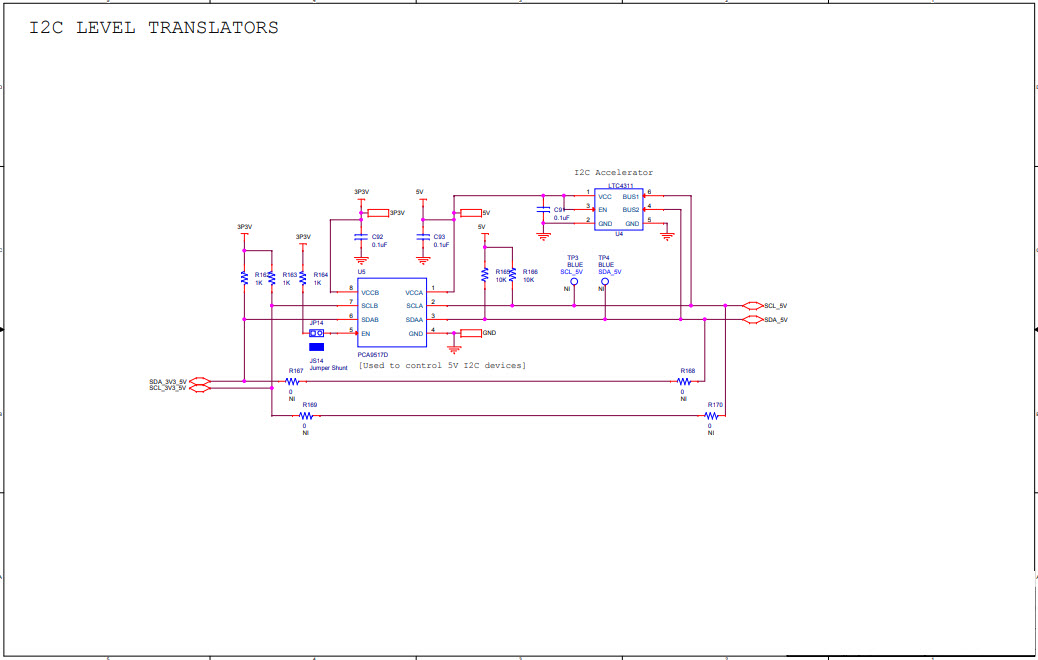
Task: Select resistor R162 1K symbol
Action: (x=243, y=275)
